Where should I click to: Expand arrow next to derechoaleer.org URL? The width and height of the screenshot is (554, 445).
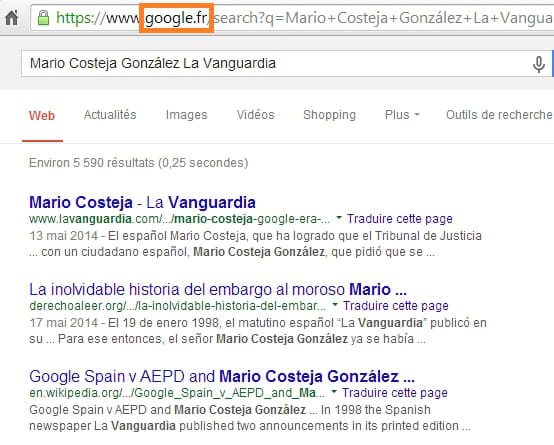(335, 304)
